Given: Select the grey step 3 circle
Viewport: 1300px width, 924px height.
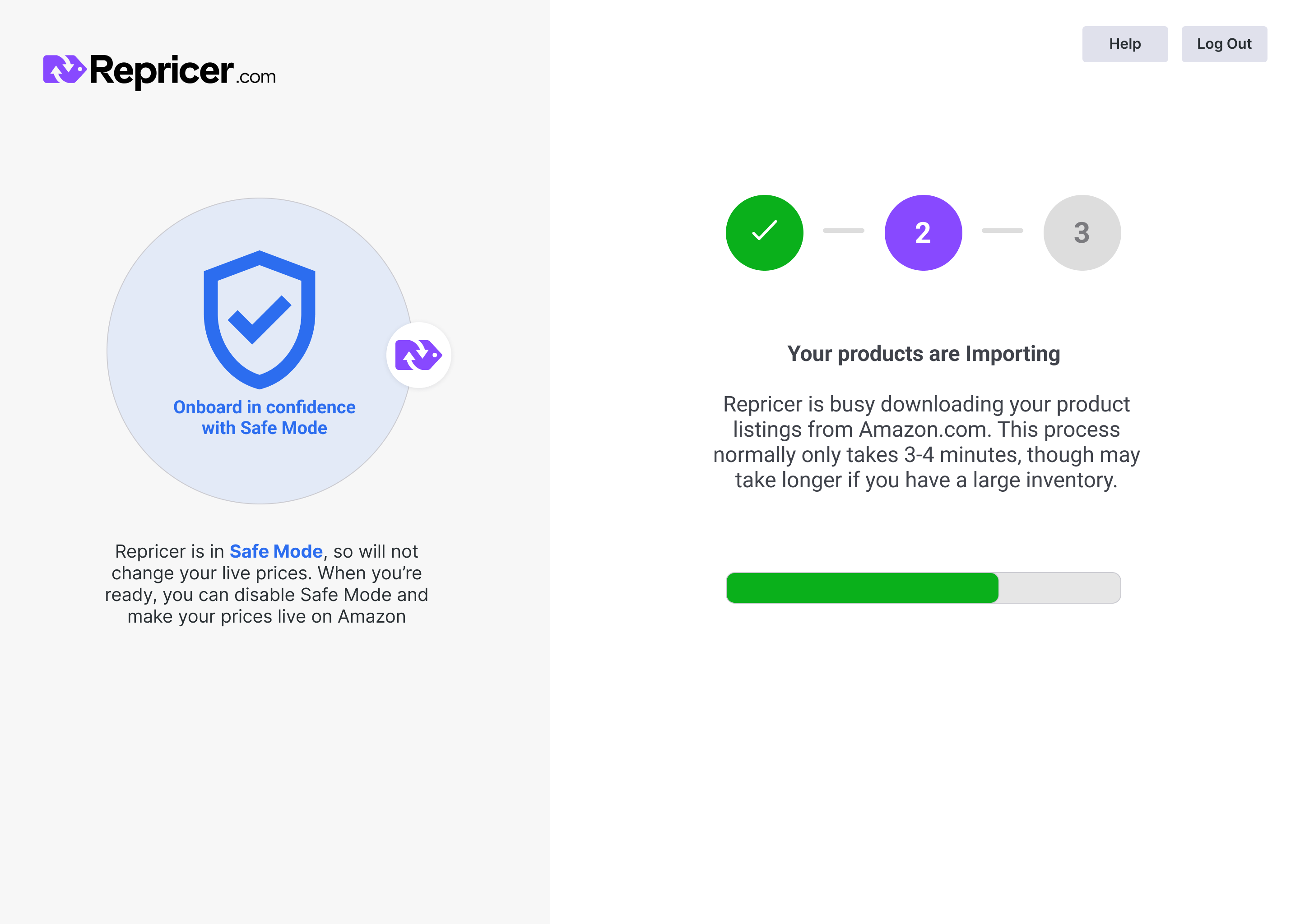Looking at the screenshot, I should click(x=1082, y=232).
